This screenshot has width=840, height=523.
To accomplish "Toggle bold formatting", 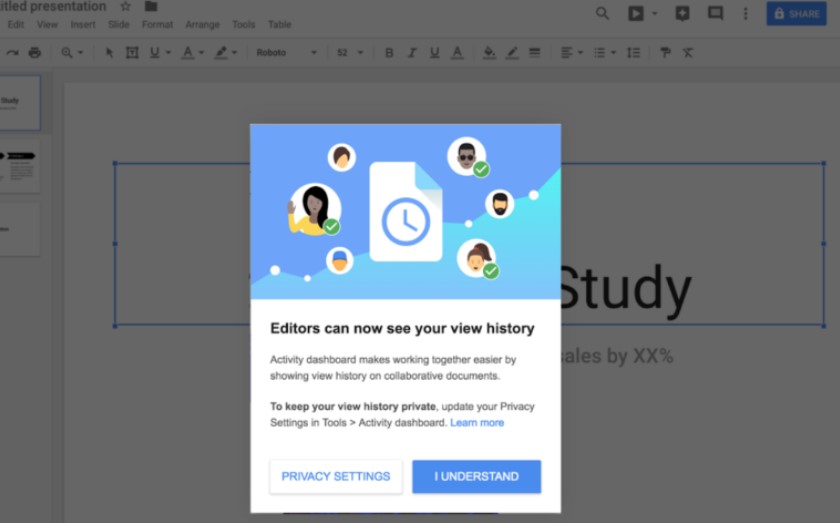I will 389,53.
